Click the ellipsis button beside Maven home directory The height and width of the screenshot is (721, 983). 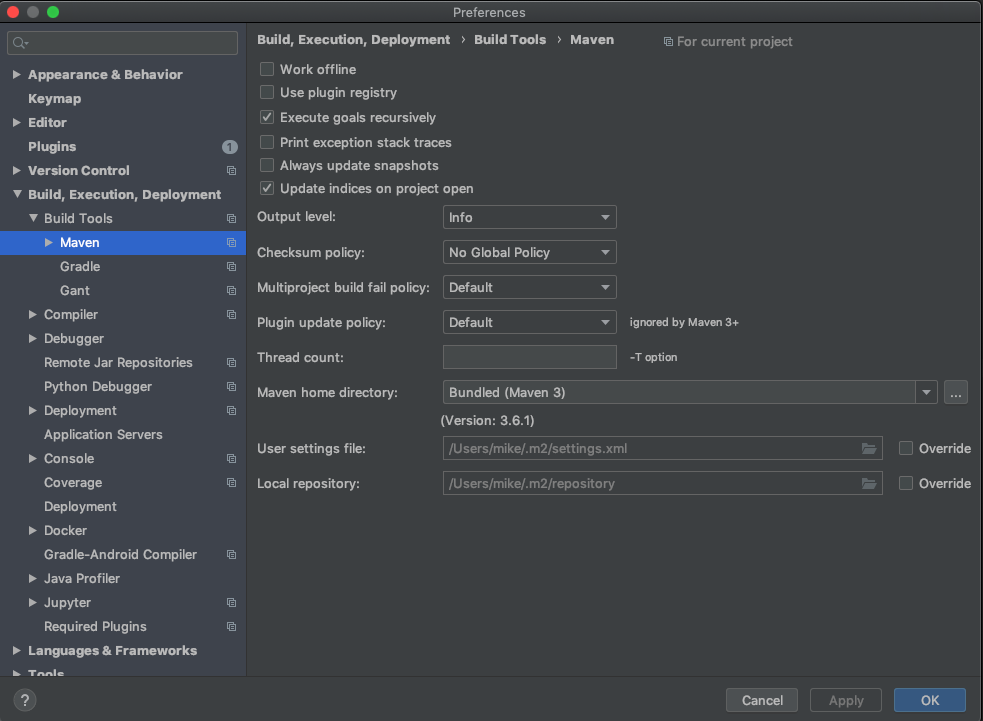pos(955,393)
